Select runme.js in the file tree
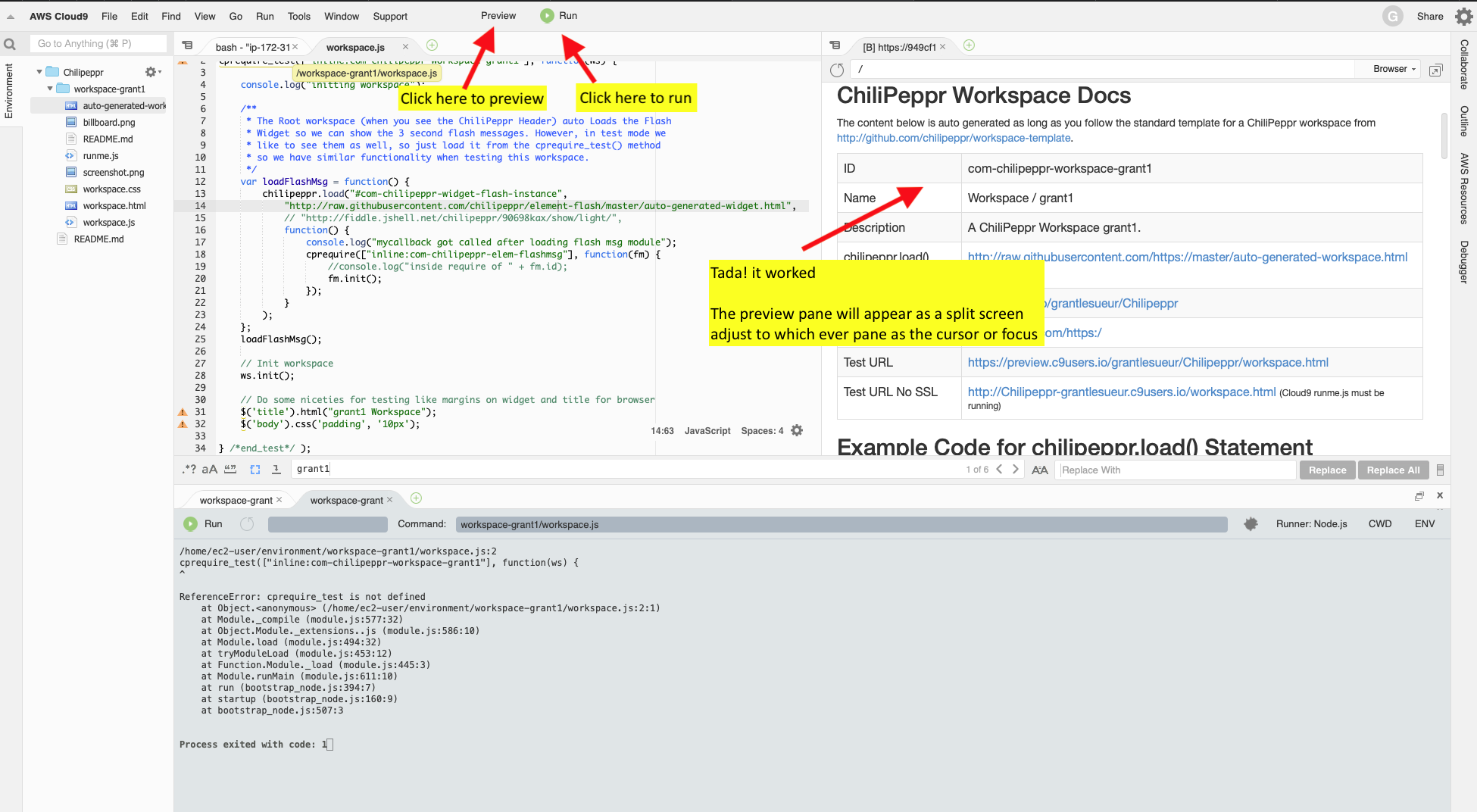 point(101,155)
